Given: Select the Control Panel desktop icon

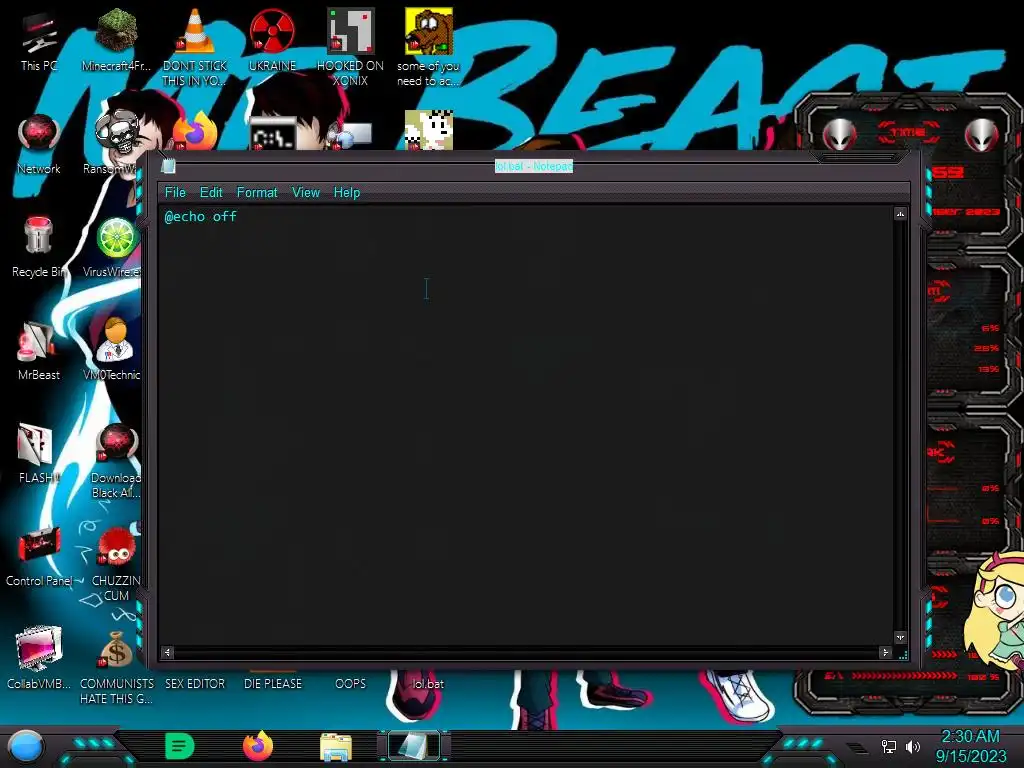Looking at the screenshot, I should click(x=39, y=558).
